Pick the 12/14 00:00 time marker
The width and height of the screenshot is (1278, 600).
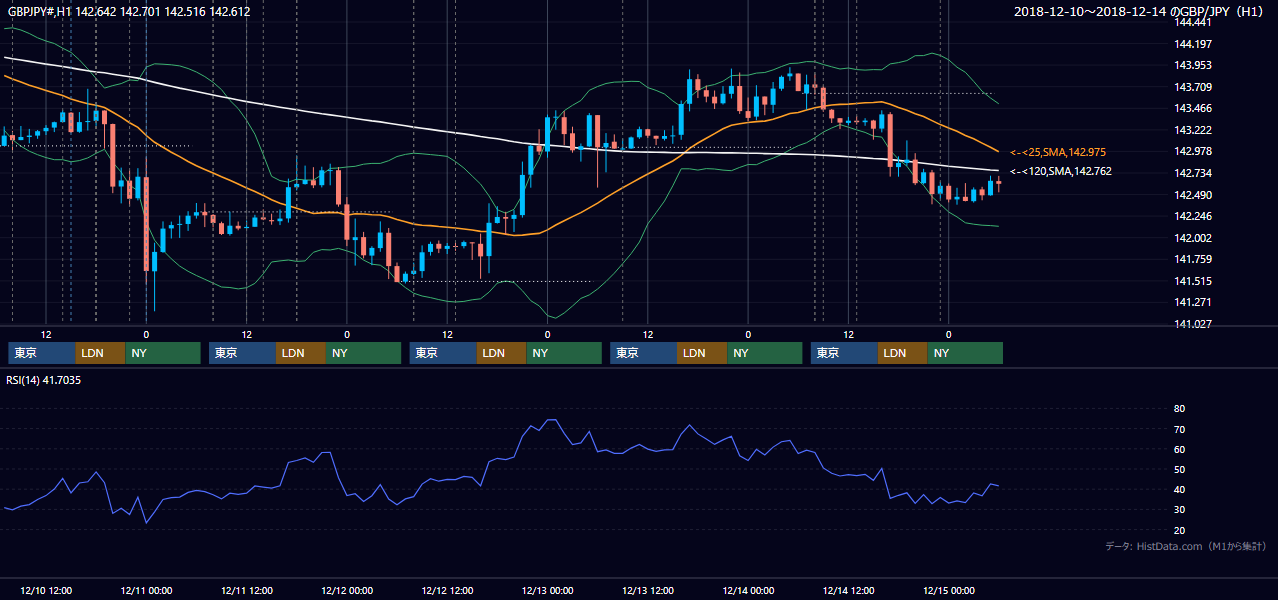click(748, 590)
